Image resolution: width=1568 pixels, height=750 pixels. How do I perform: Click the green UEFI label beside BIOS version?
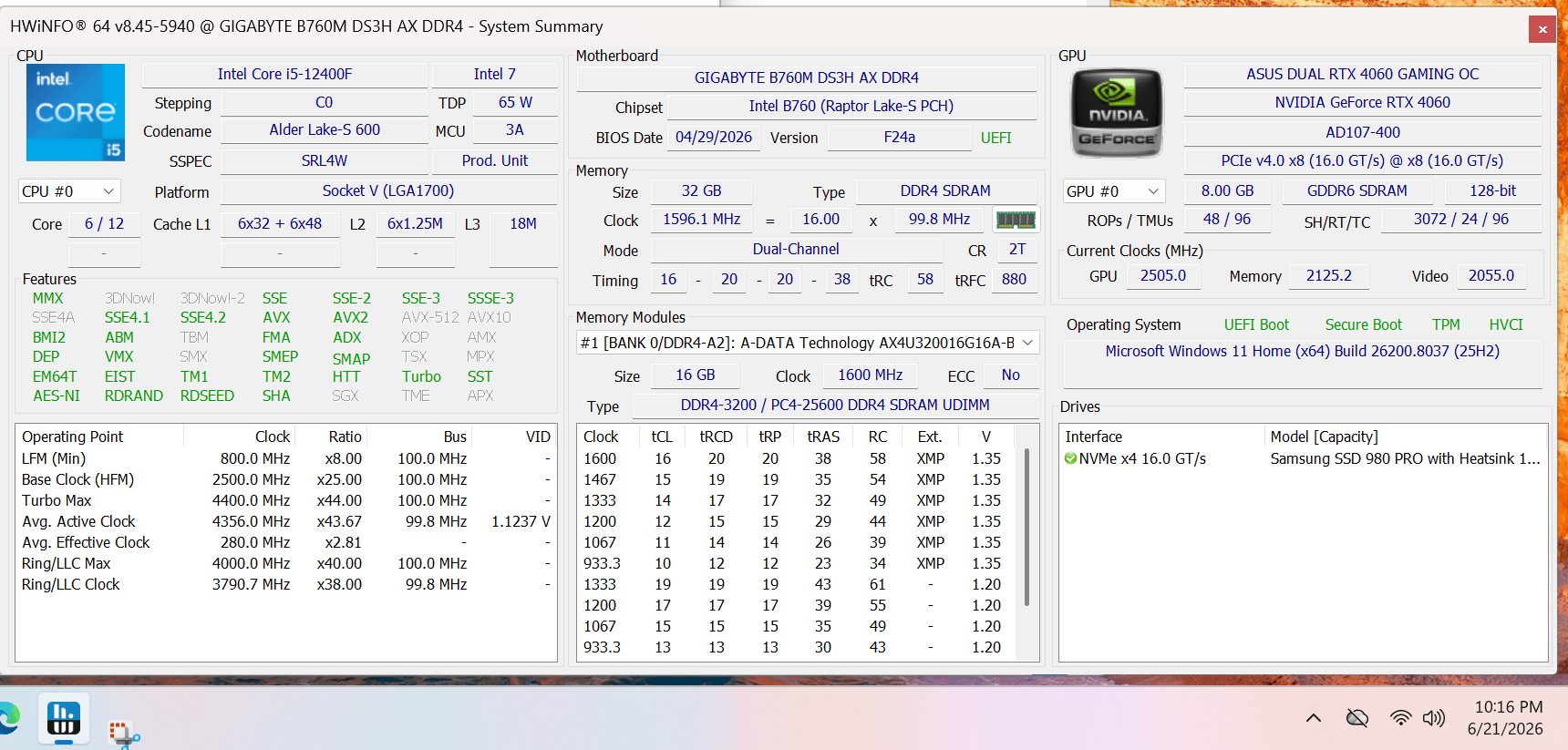click(x=995, y=138)
